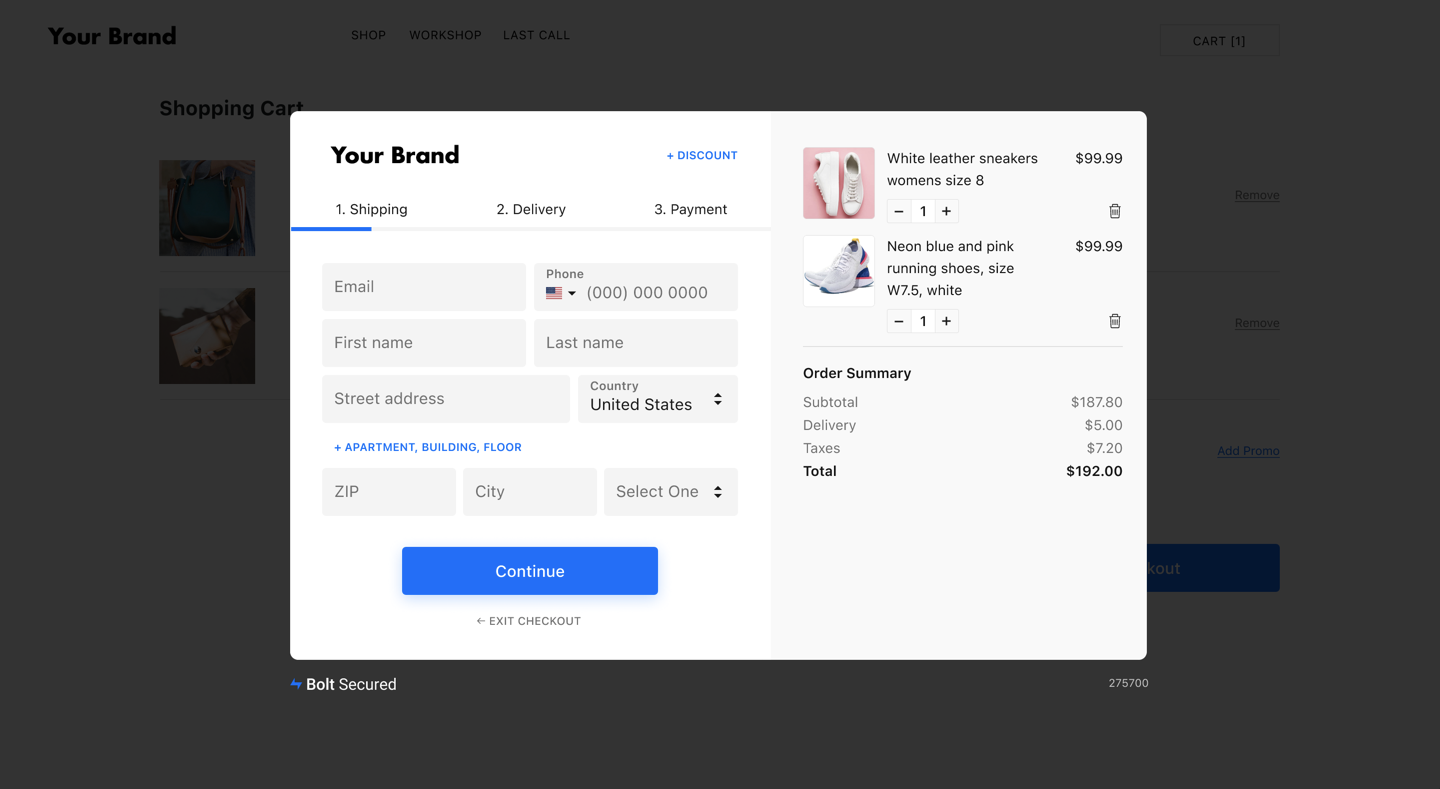Click the Total amount $192.00
The height and width of the screenshot is (789, 1440).
tap(1094, 471)
